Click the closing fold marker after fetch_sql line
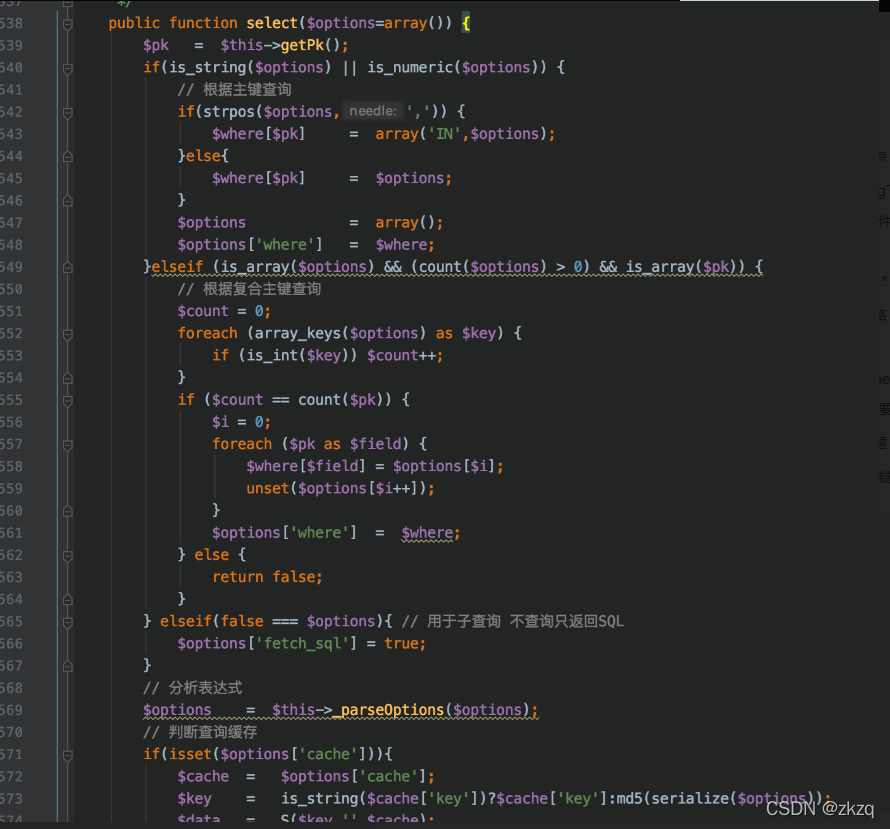Screen dimensions: 890x829 click(68, 666)
